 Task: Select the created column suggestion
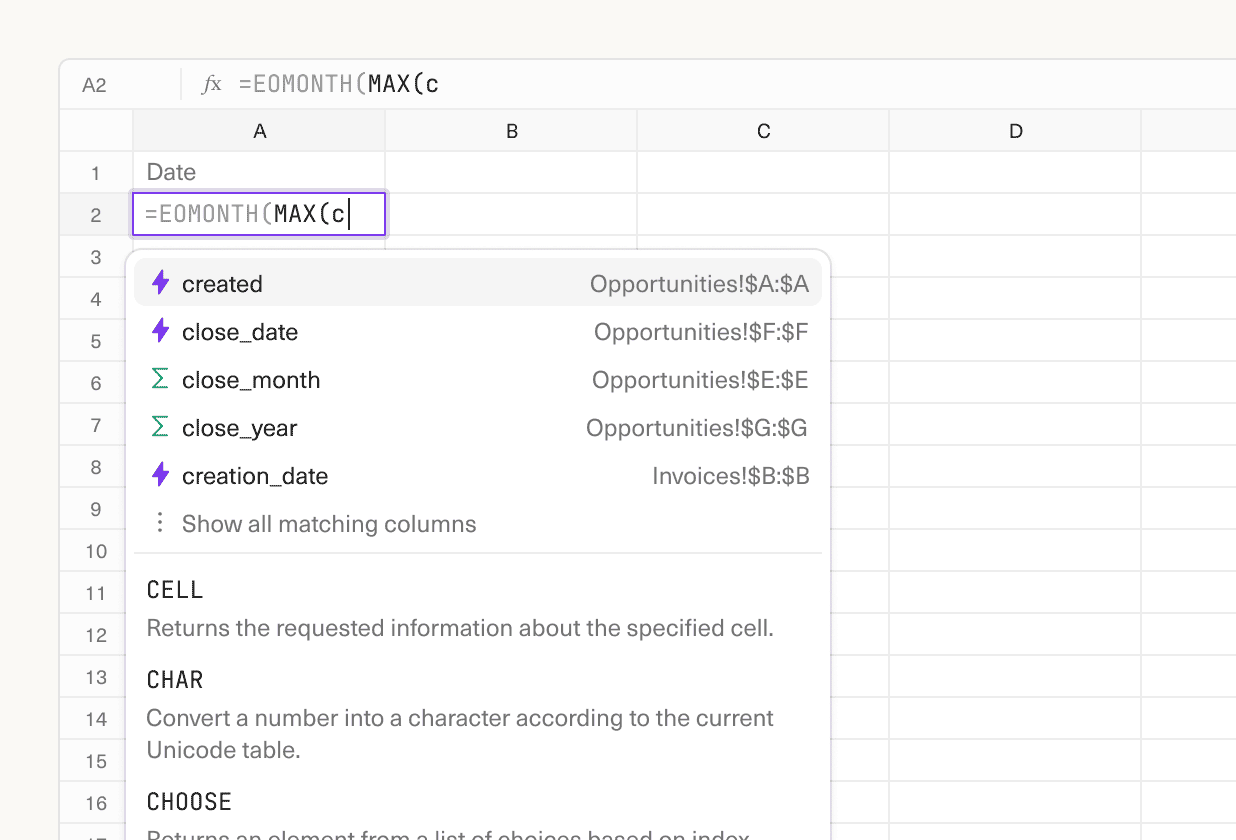[x=222, y=283]
